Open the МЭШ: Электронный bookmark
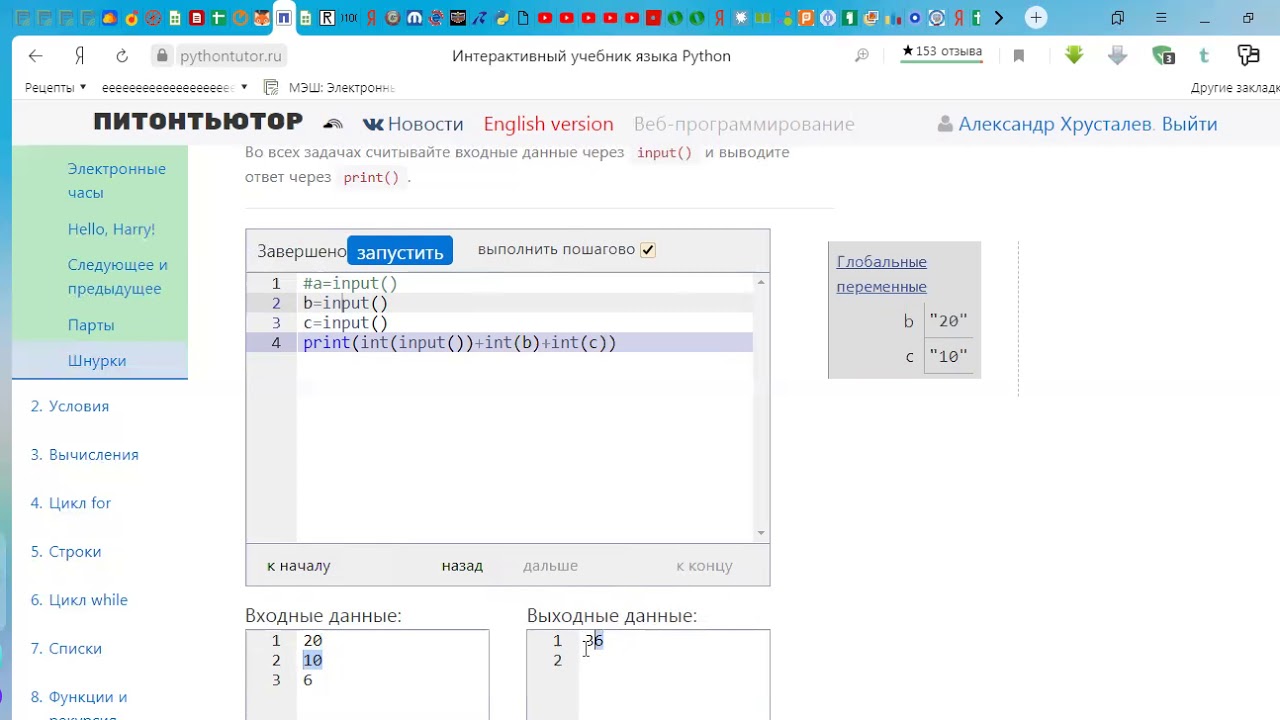This screenshot has width=1280, height=720. tap(330, 88)
